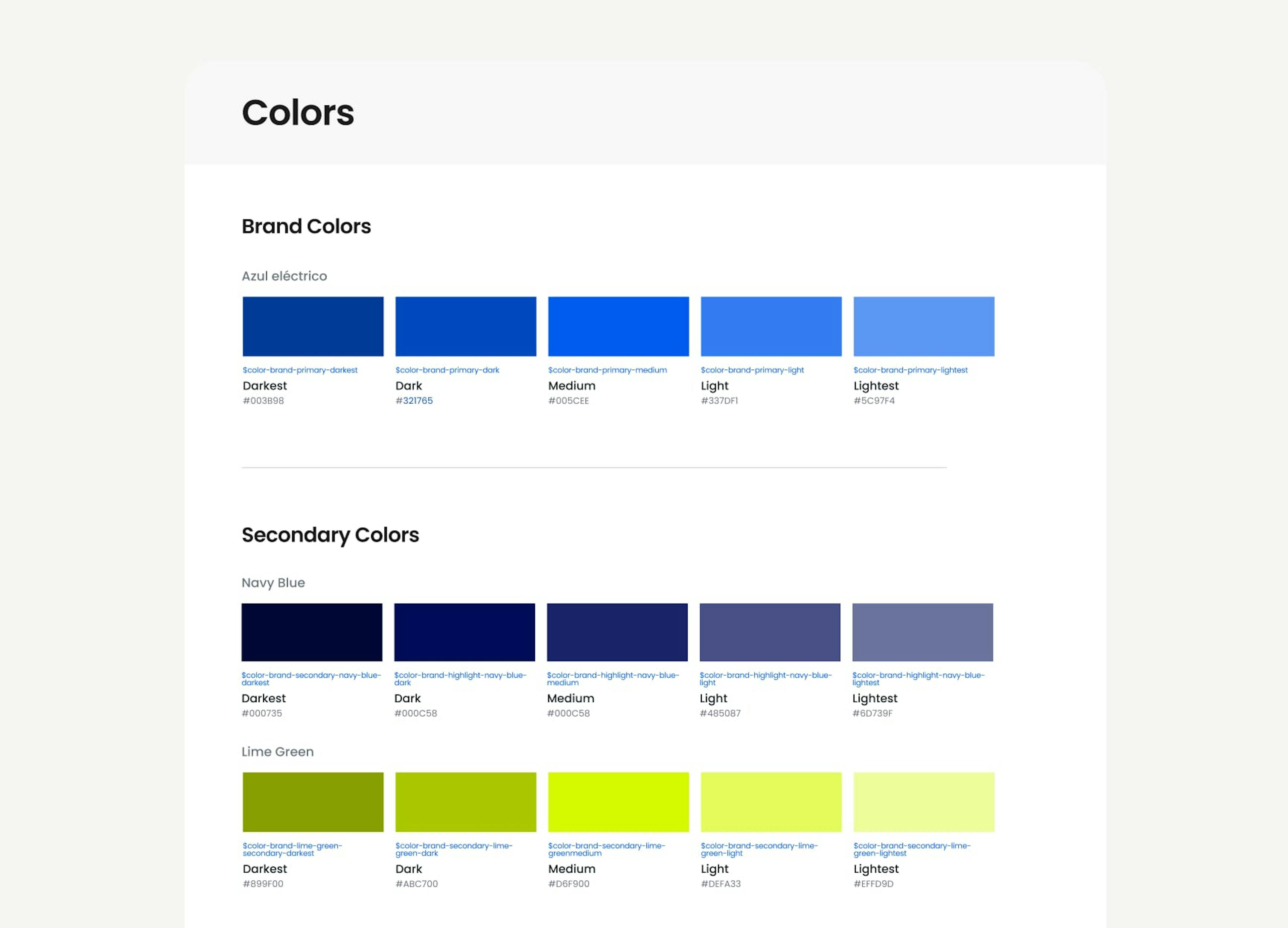Click the $color-brand-primary-lightest token link
1288x928 pixels.
(x=910, y=370)
